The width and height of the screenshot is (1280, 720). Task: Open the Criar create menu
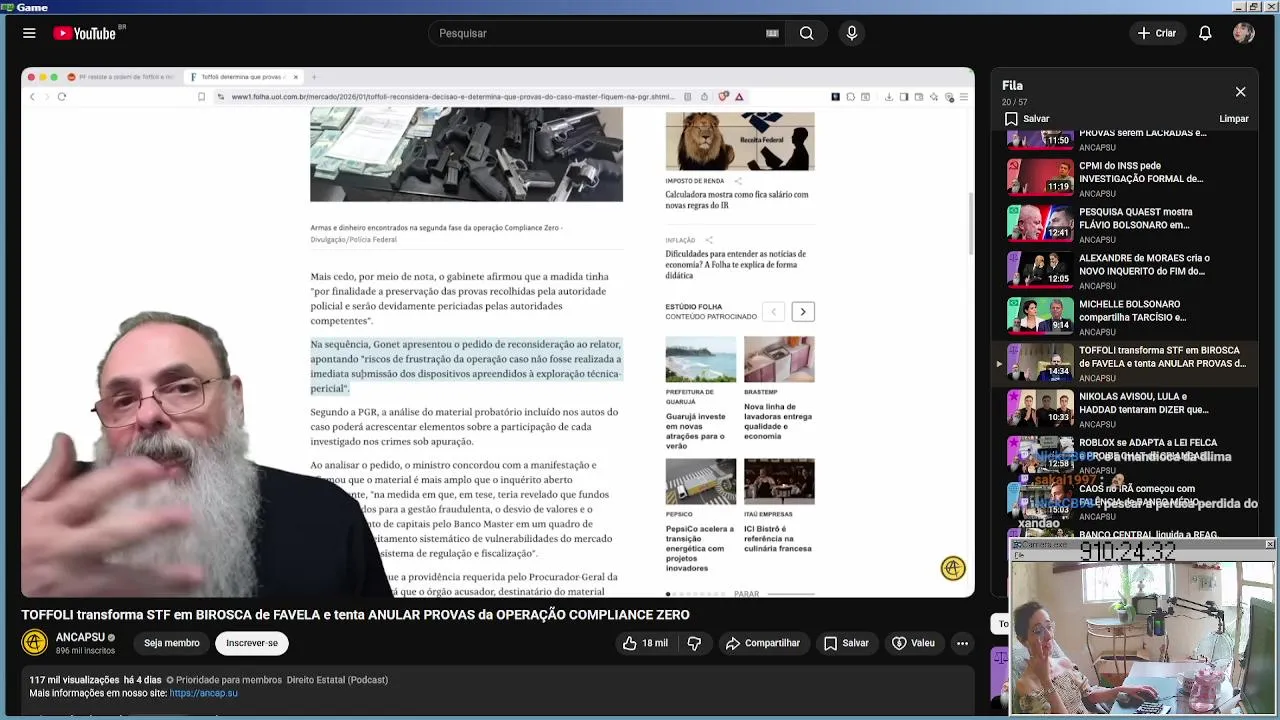pos(1157,33)
